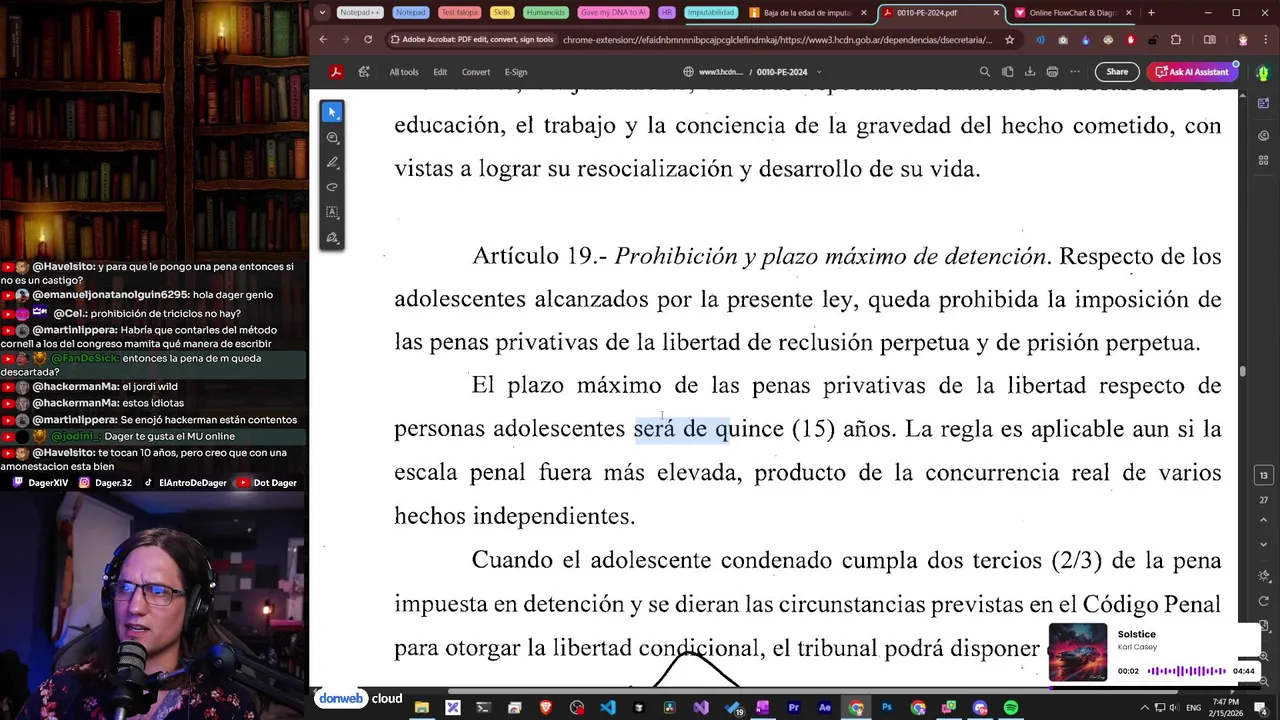Open Photoshop from the taskbar
Image resolution: width=1280 pixels, height=720 pixels.
(887, 708)
